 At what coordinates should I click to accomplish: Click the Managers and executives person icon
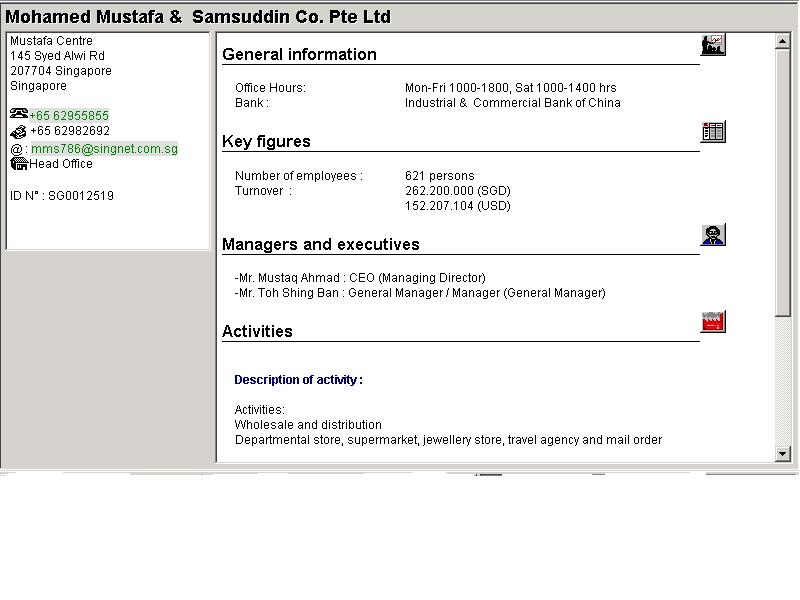(x=712, y=235)
